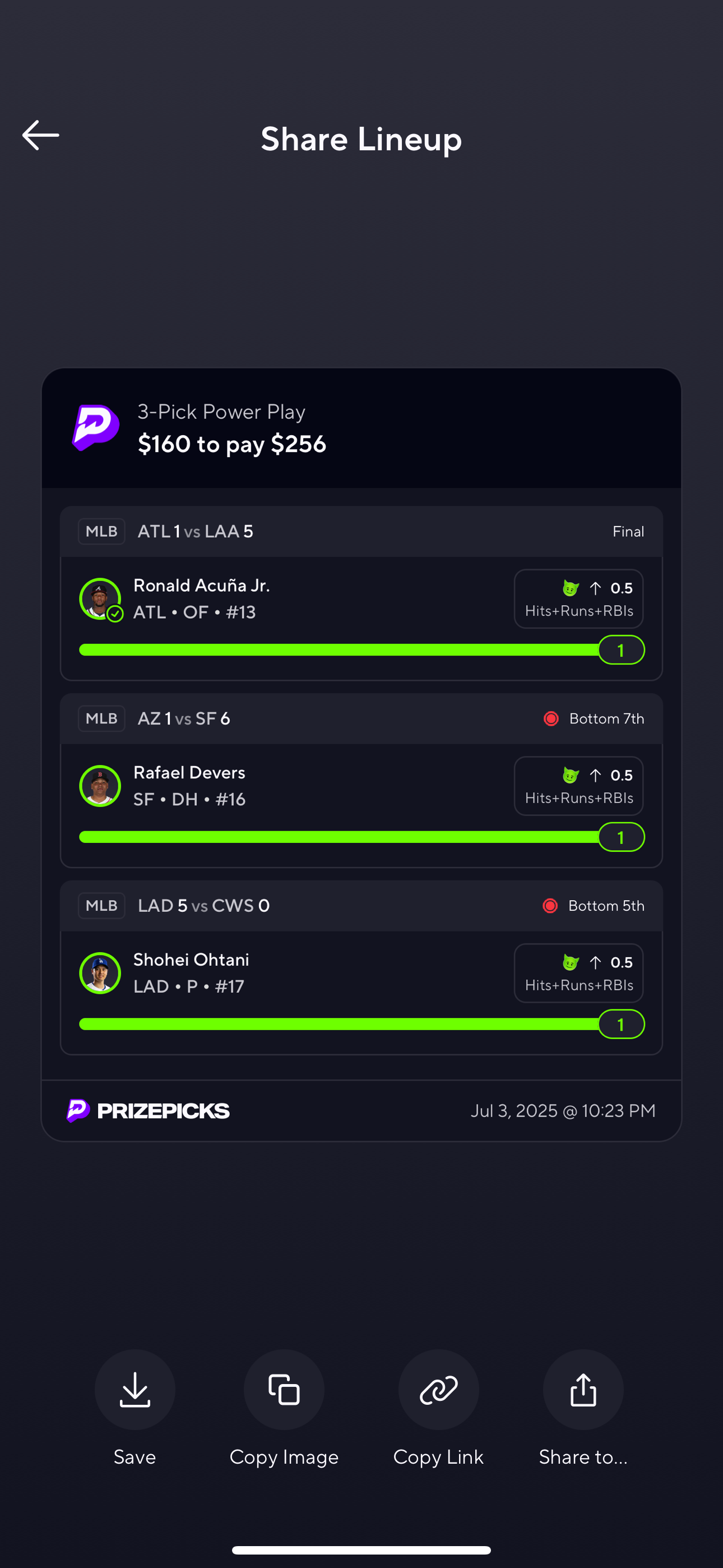
Task: Tap Acuña's Hits+Runs+RBIs progress bar
Action: [338, 650]
